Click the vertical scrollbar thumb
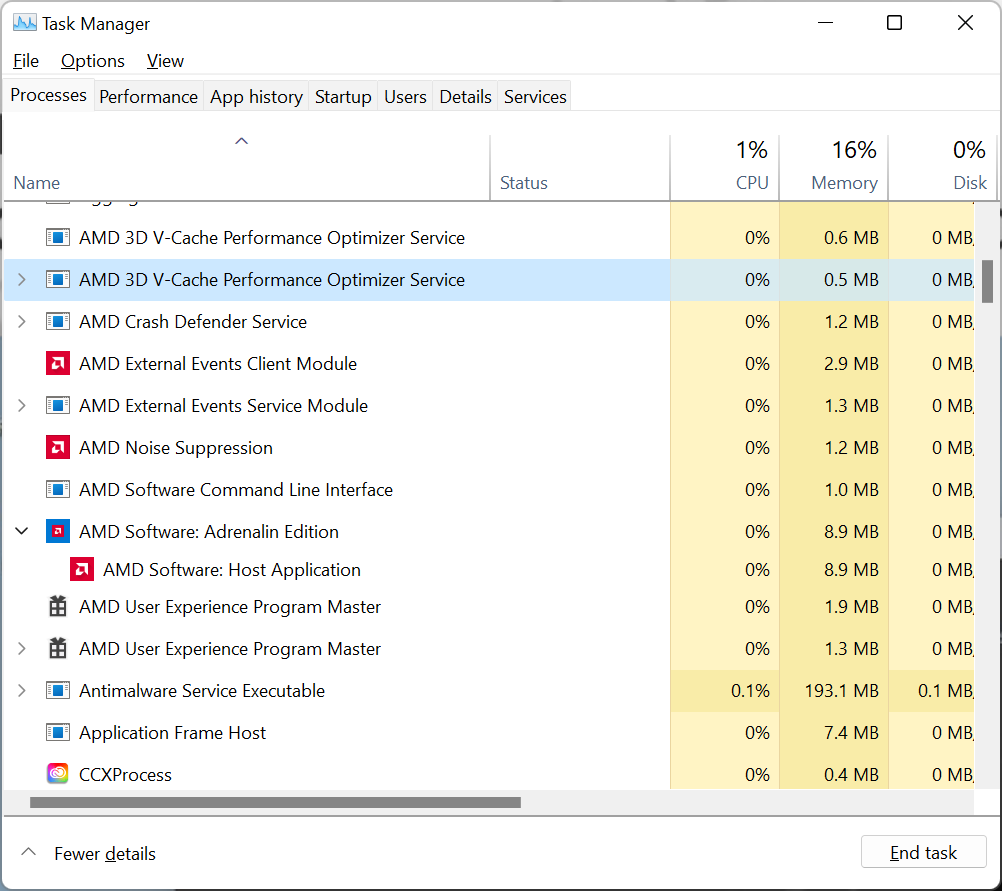This screenshot has height=891, width=1002. click(988, 281)
